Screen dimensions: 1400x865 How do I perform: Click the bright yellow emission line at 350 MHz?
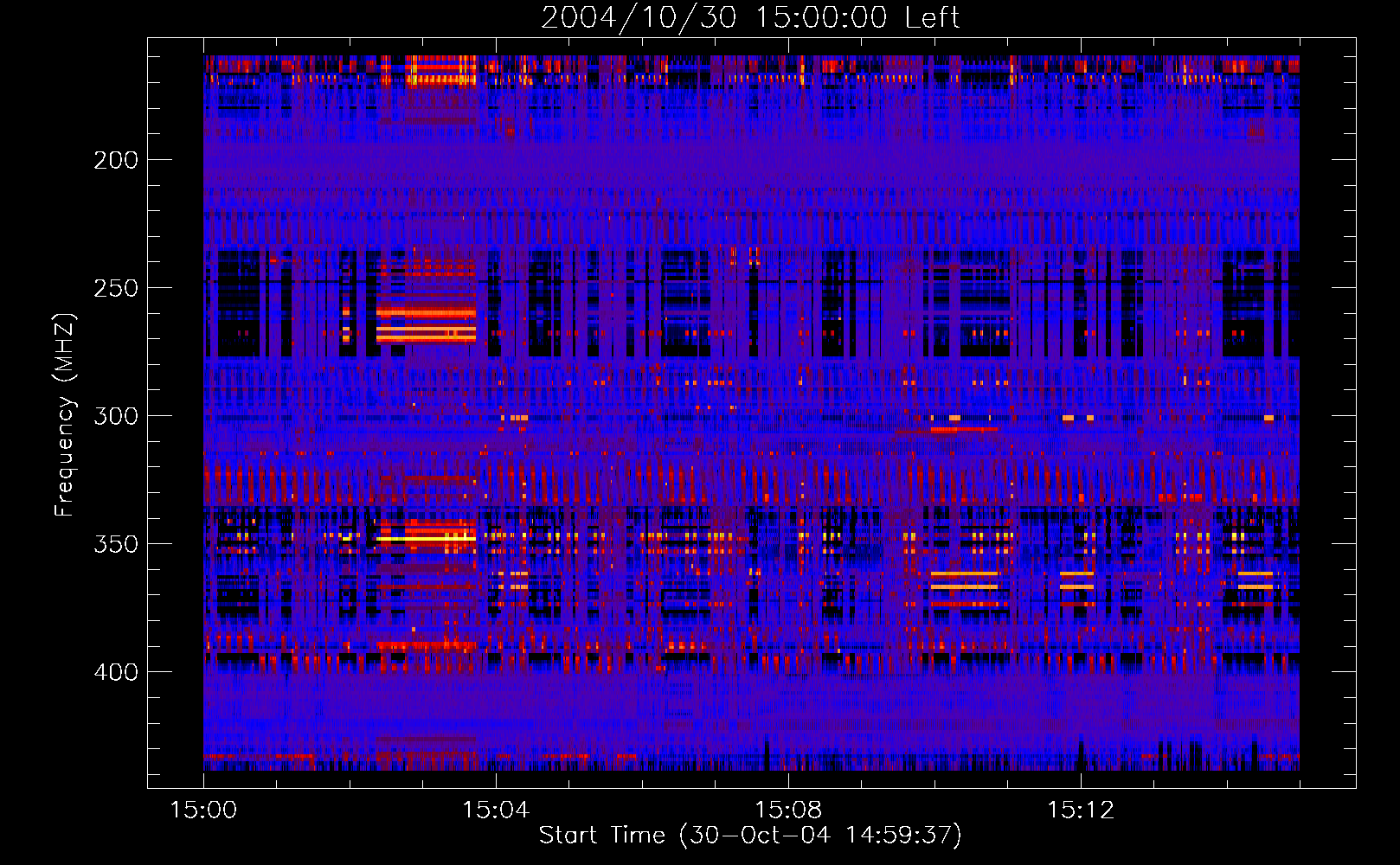click(x=426, y=539)
